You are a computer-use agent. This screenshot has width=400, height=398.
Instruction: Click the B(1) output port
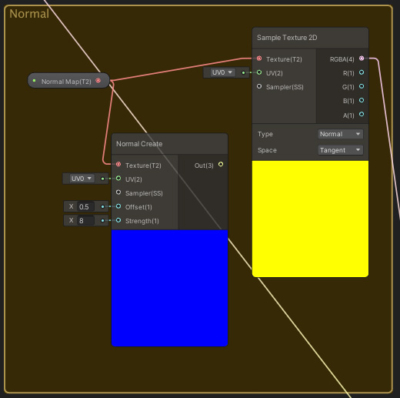coord(361,100)
